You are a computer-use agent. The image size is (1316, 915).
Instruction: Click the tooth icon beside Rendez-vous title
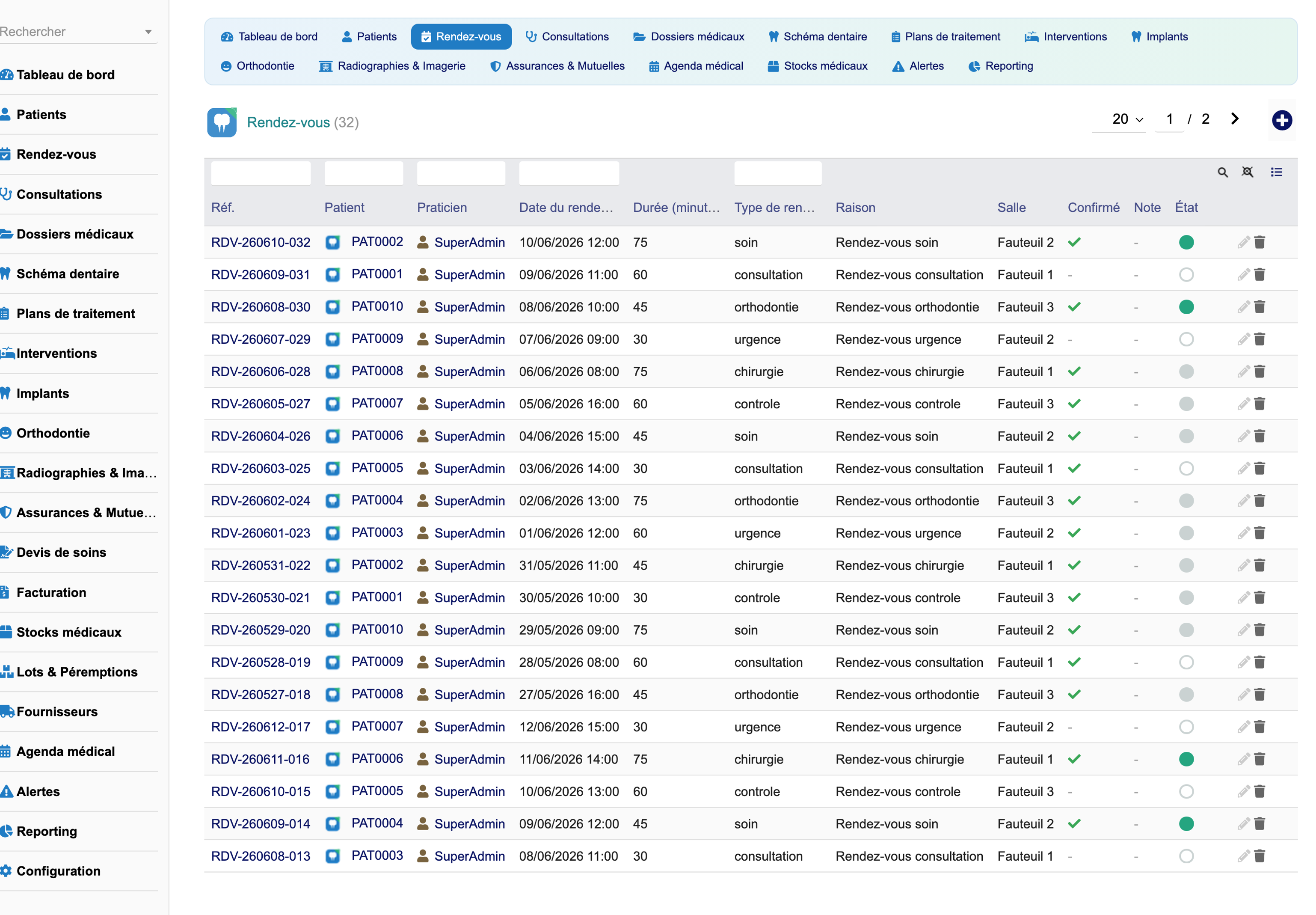222,122
